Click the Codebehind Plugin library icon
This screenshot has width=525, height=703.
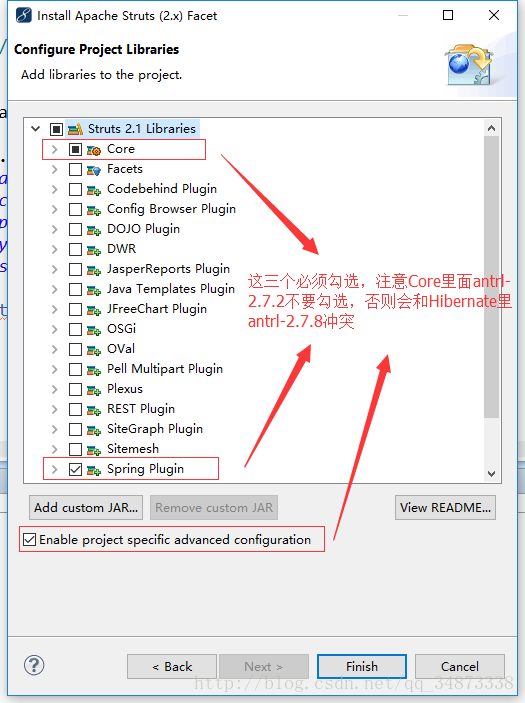[x=94, y=190]
